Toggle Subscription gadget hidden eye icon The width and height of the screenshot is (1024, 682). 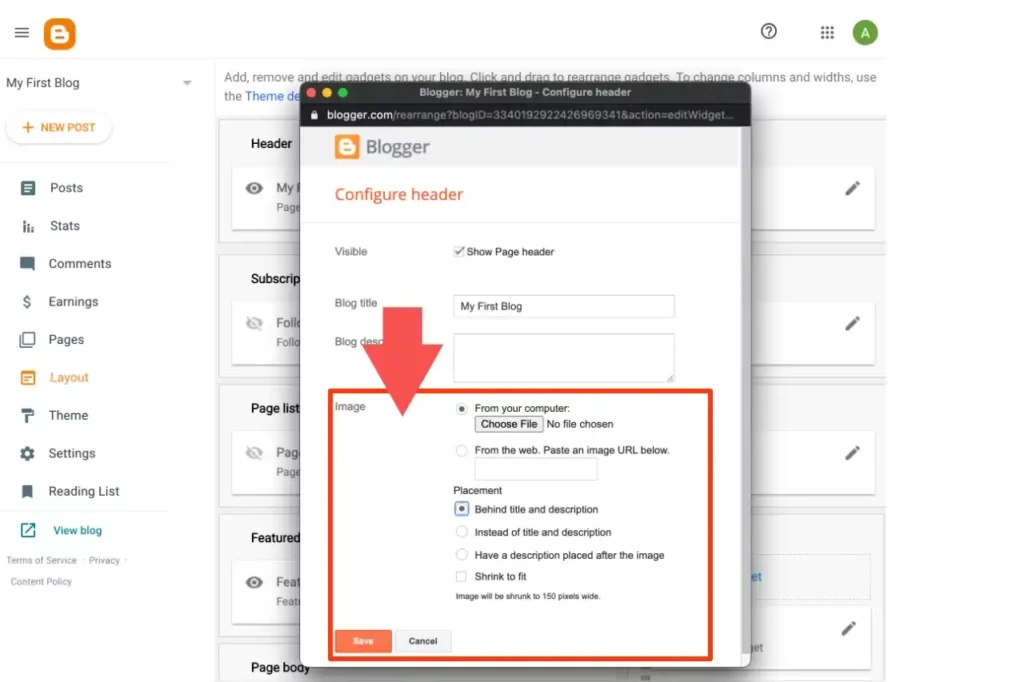click(254, 323)
